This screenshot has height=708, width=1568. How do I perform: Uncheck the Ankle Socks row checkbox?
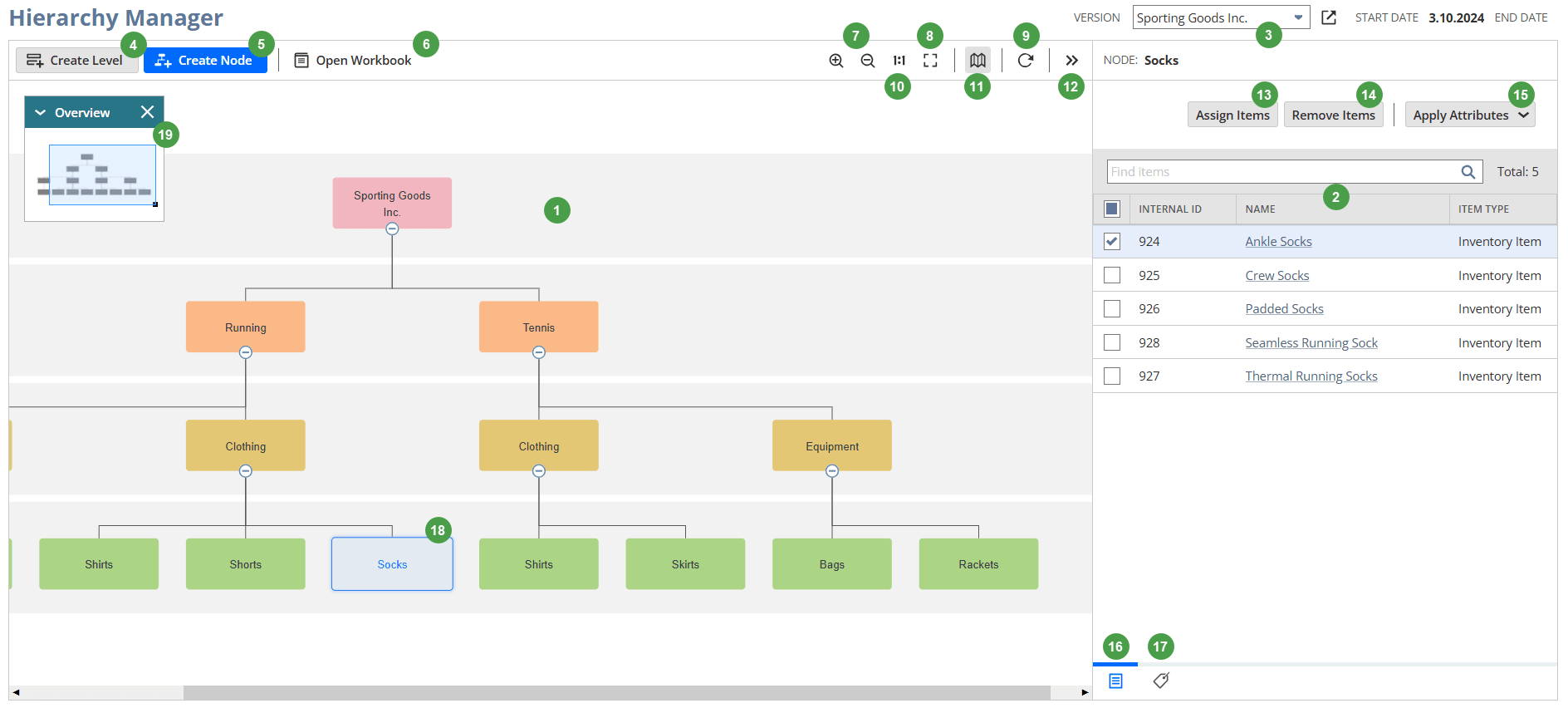(1112, 242)
